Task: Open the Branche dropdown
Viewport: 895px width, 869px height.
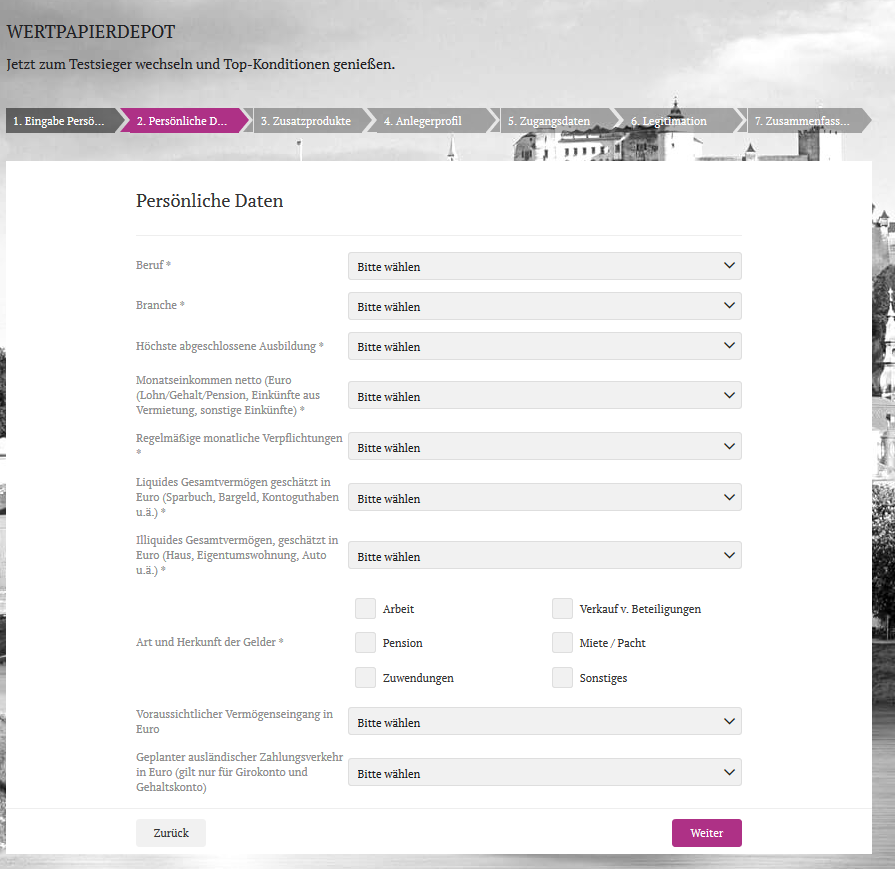Action: click(x=544, y=306)
